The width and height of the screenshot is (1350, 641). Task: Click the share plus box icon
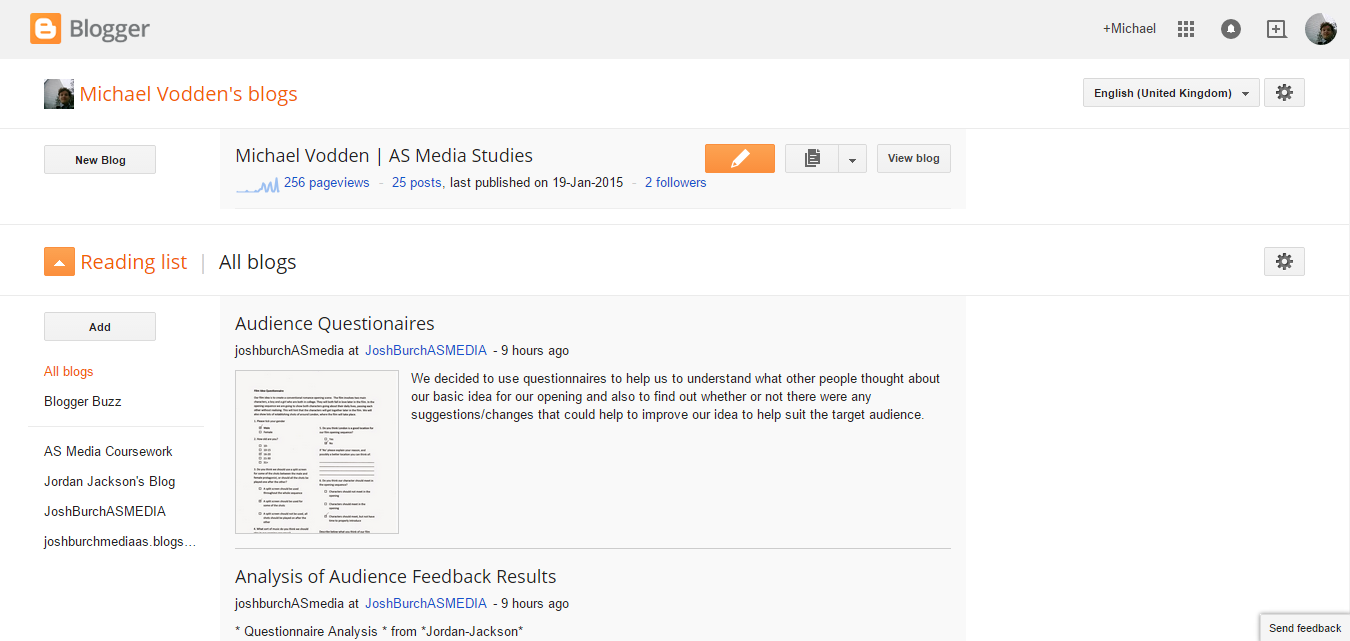tap(1276, 29)
